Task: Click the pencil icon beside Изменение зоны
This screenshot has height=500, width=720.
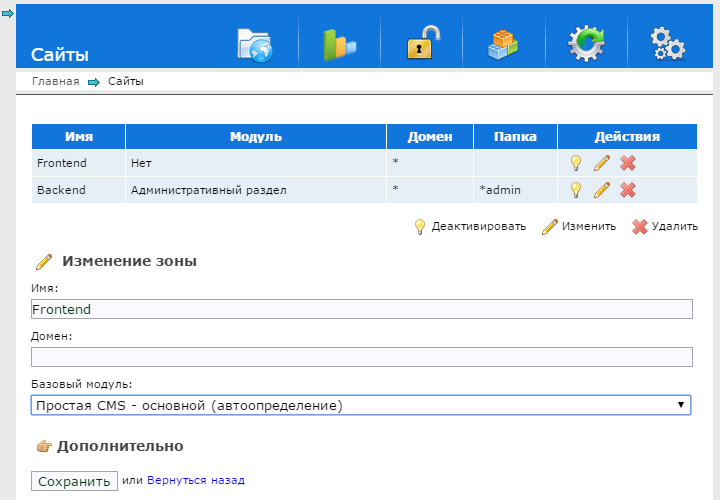Action: pos(44,262)
